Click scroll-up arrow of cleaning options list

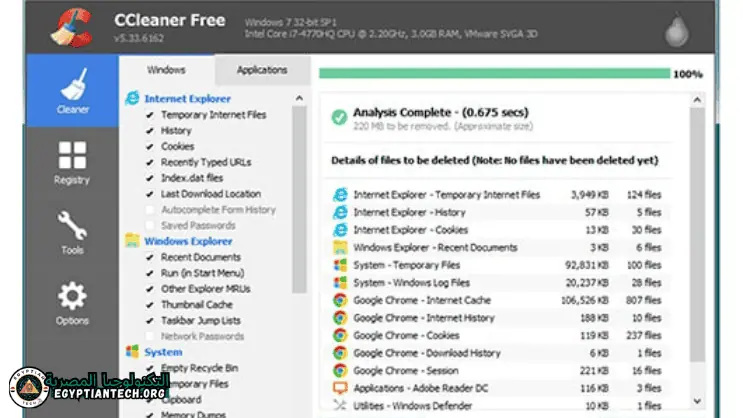(299, 98)
